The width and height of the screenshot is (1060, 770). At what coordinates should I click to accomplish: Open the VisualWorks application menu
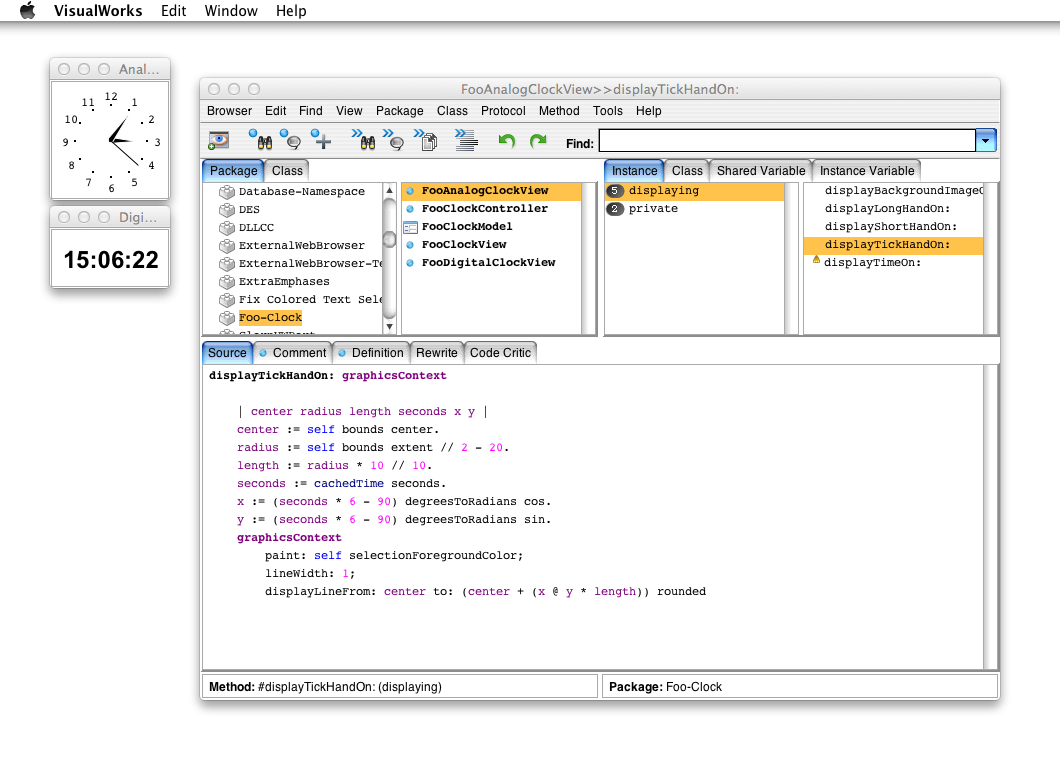[x=98, y=11]
